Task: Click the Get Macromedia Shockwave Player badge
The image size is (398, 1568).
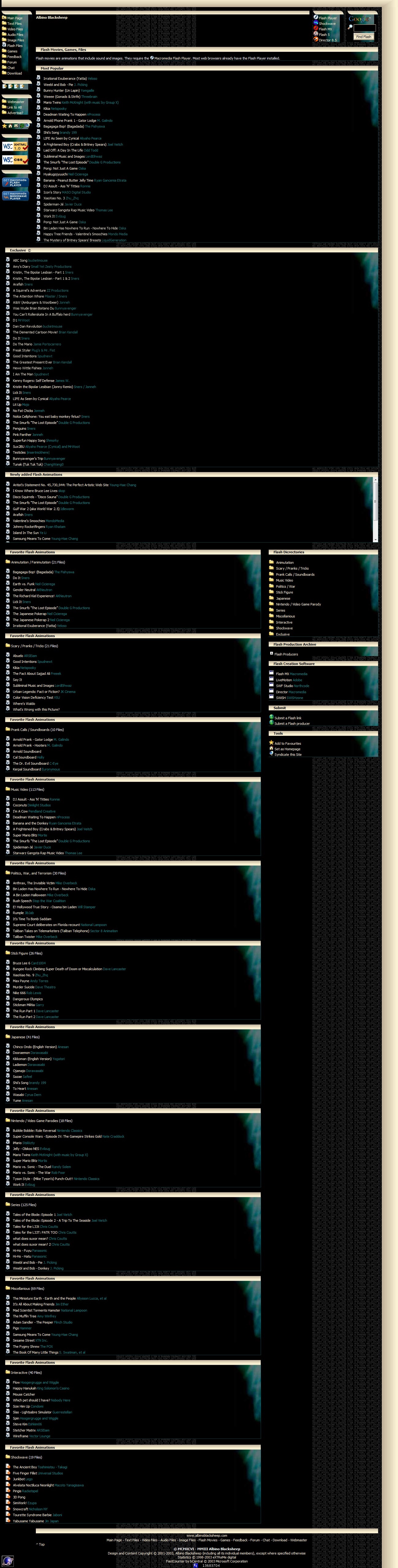Action: pos(15,196)
